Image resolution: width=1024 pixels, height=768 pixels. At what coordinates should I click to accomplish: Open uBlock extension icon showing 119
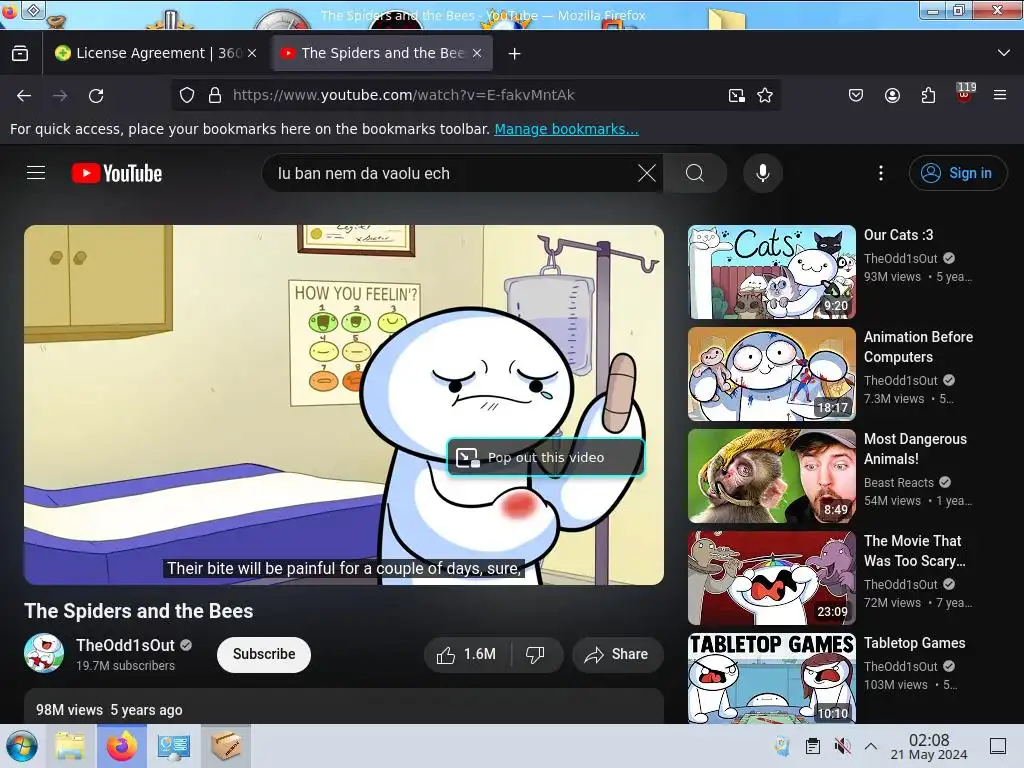point(965,93)
